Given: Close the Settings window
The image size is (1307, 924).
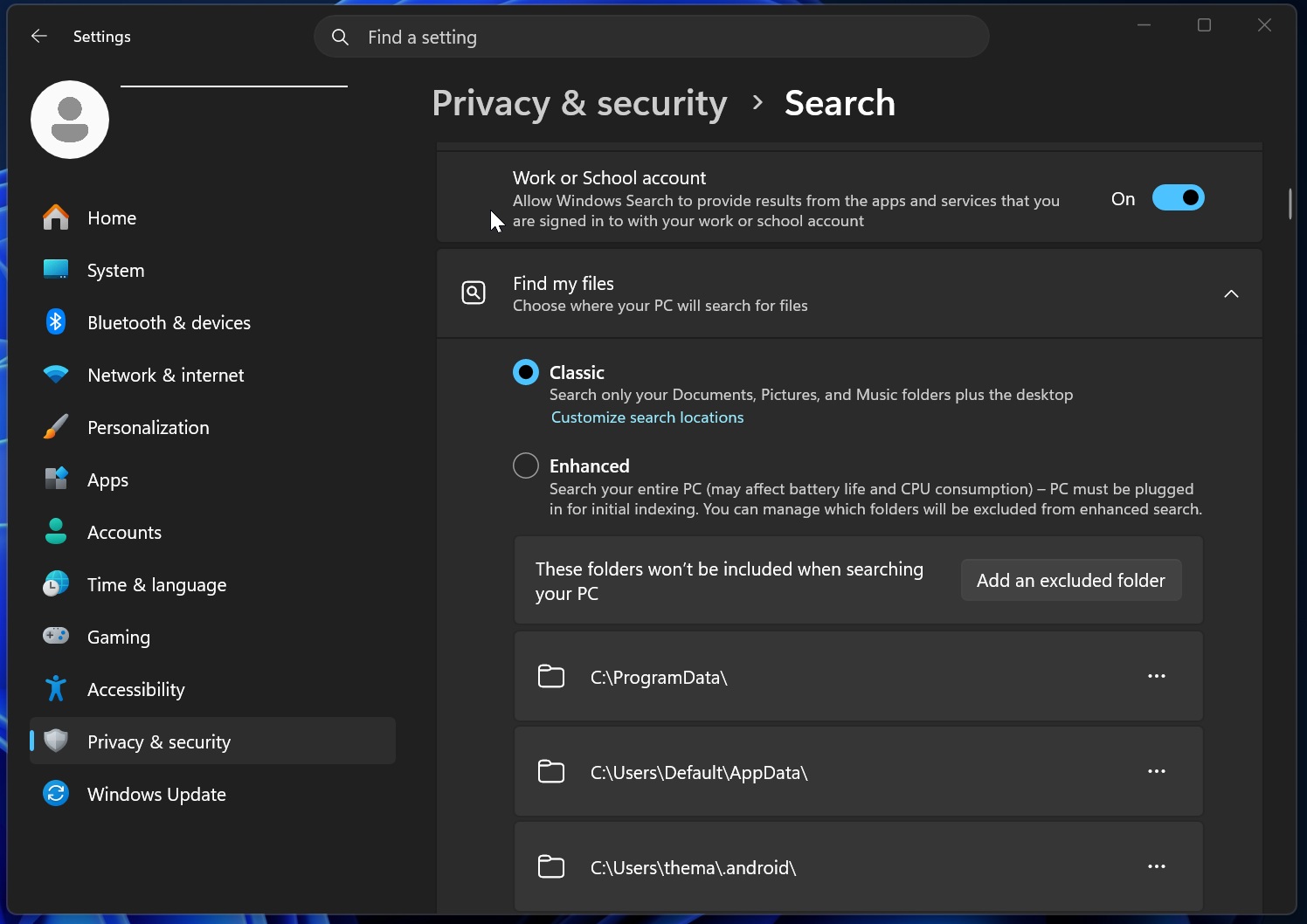Looking at the screenshot, I should tap(1264, 25).
